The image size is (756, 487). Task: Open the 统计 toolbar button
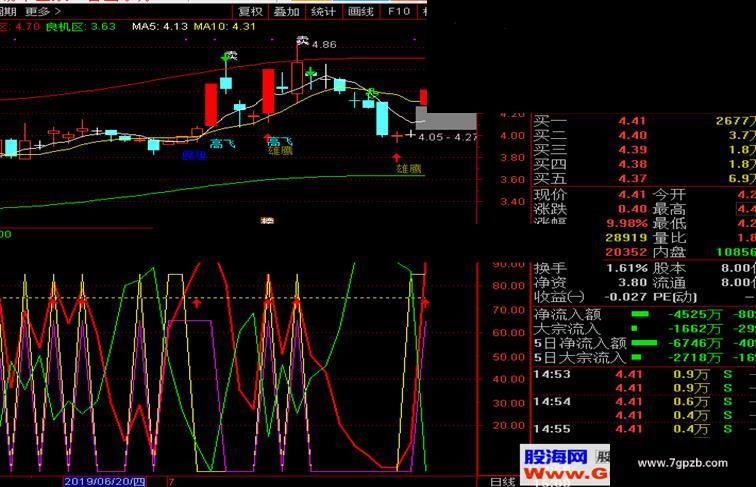tap(324, 11)
